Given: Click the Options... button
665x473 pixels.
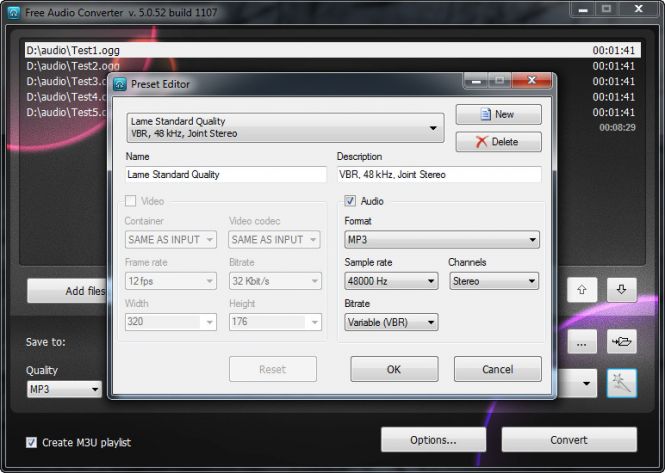Looking at the screenshot, I should (x=433, y=440).
